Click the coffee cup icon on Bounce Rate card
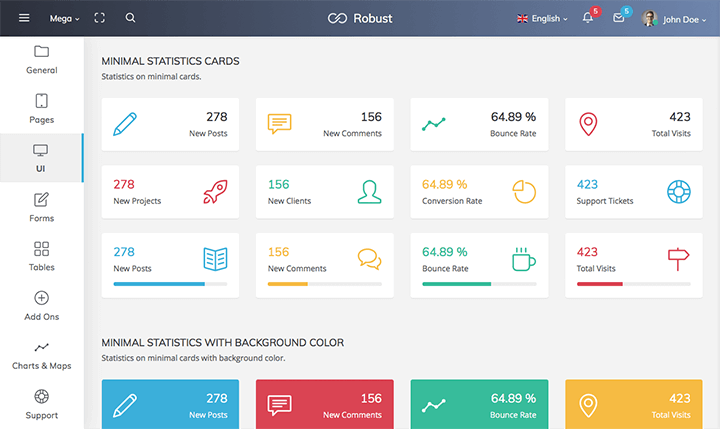 (x=524, y=259)
